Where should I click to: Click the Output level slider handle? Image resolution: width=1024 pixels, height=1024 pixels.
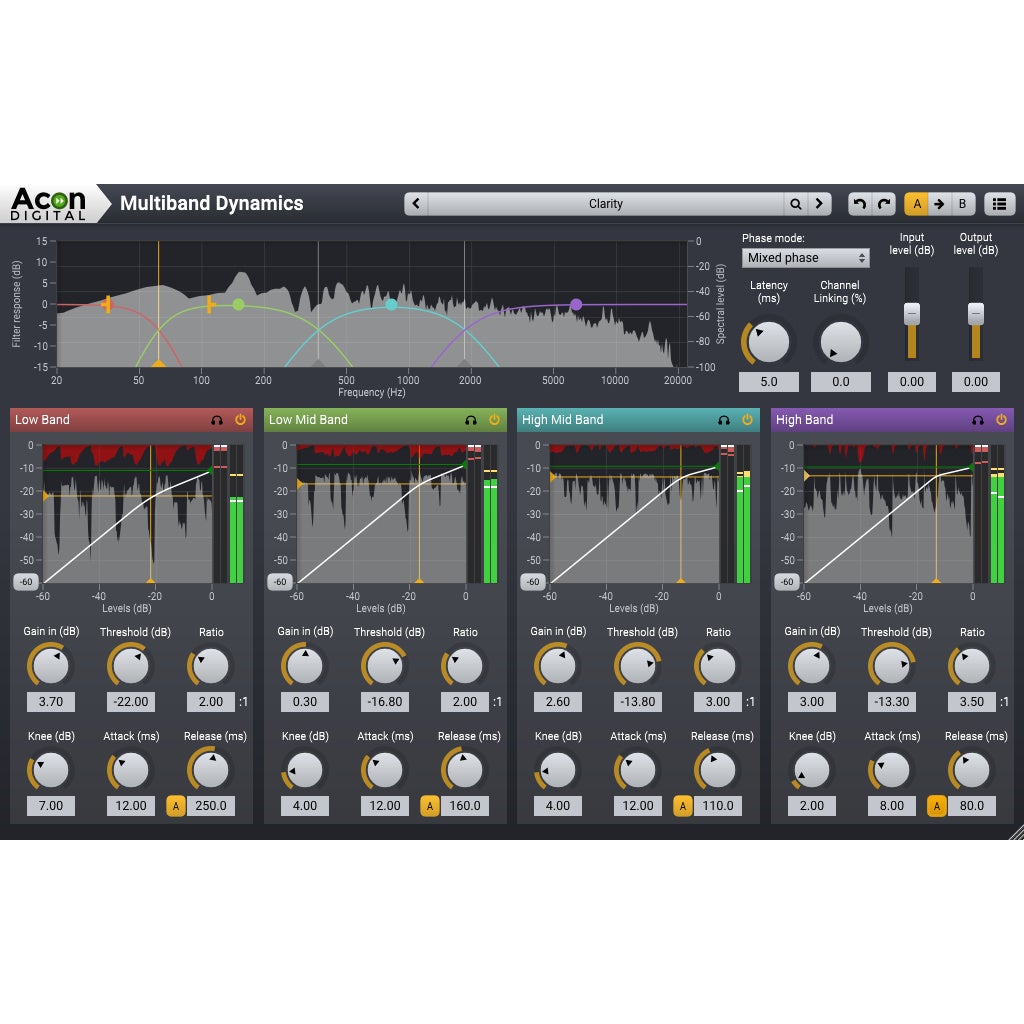click(976, 313)
